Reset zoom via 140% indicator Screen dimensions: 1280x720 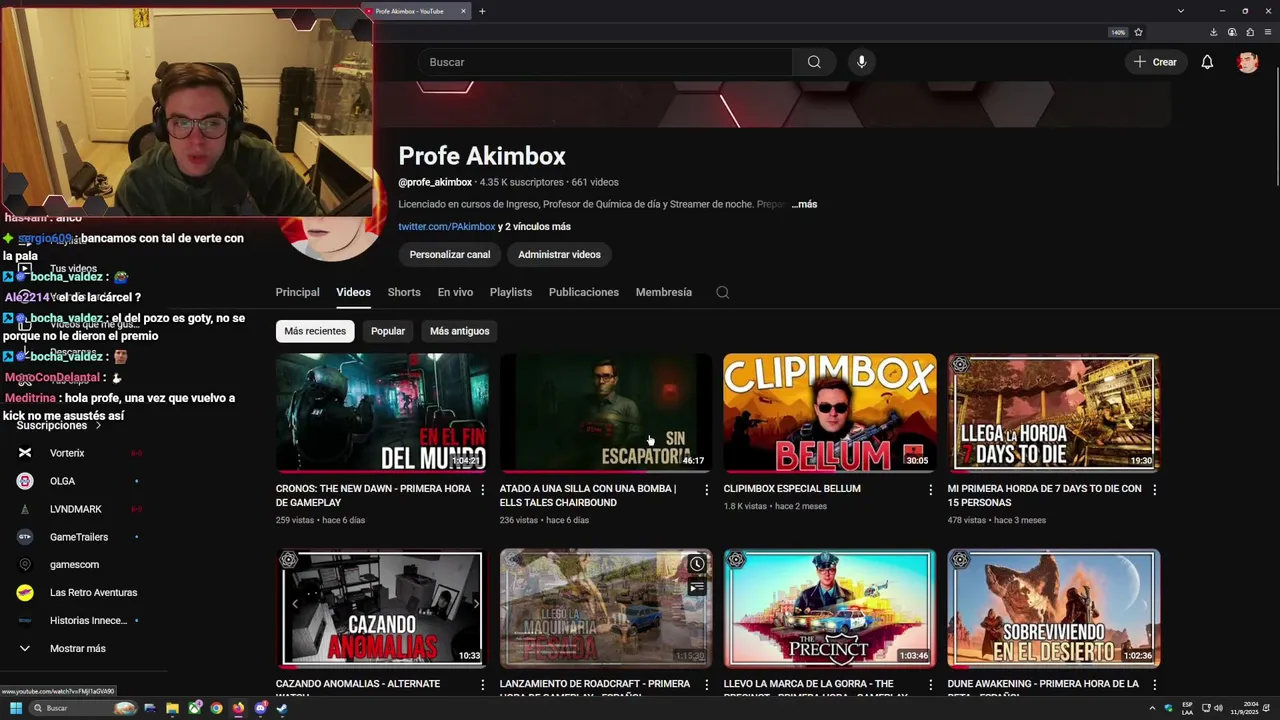tap(1118, 32)
